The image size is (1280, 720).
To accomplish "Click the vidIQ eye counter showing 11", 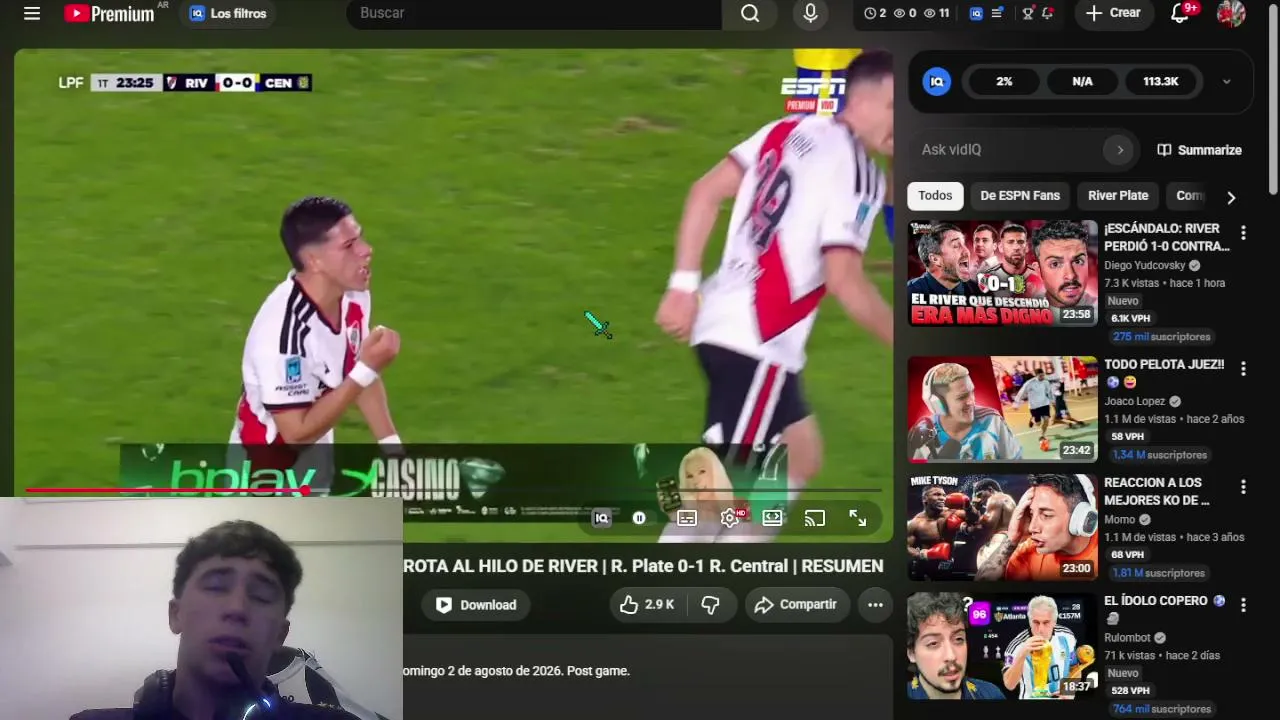I will [x=937, y=13].
